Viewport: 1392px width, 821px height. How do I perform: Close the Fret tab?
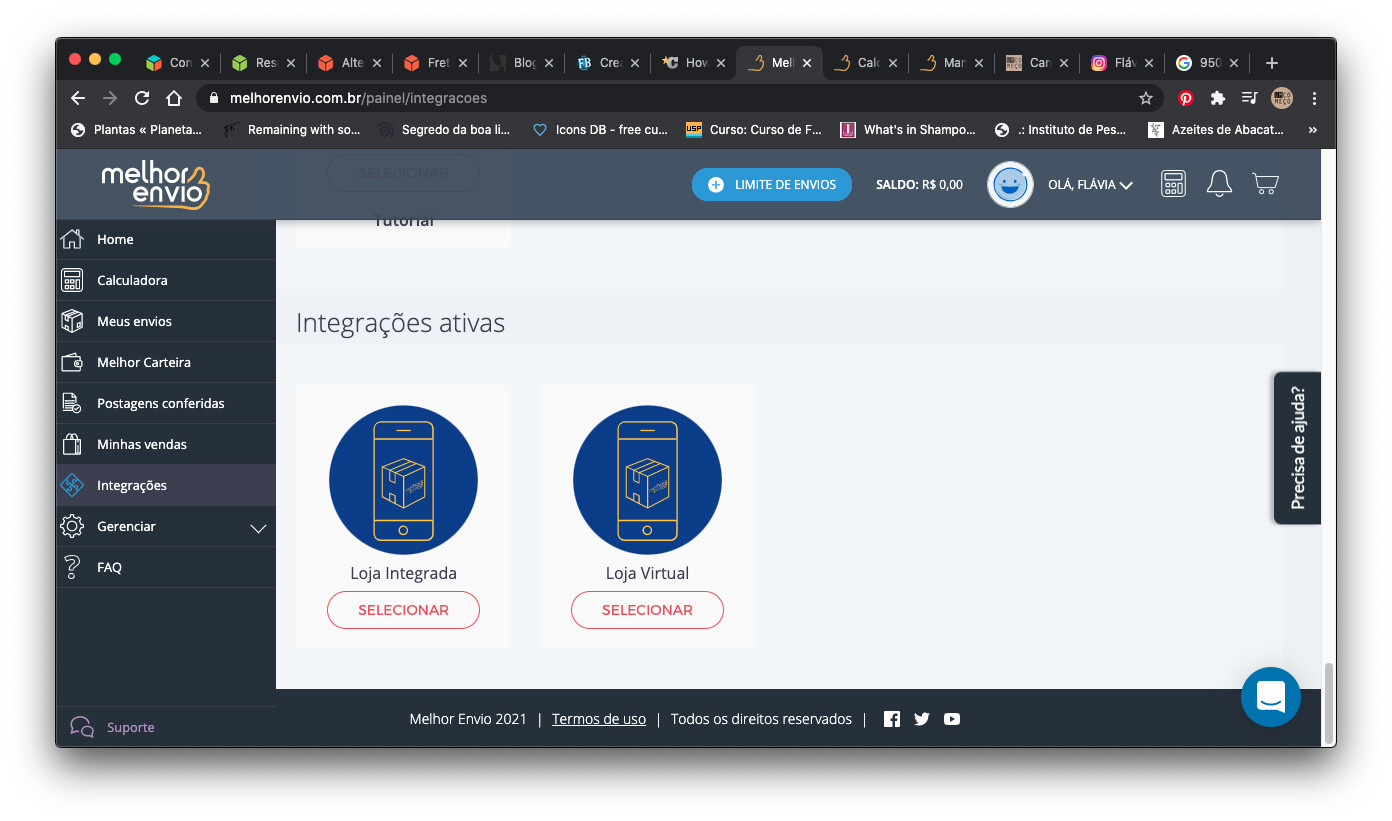463,63
